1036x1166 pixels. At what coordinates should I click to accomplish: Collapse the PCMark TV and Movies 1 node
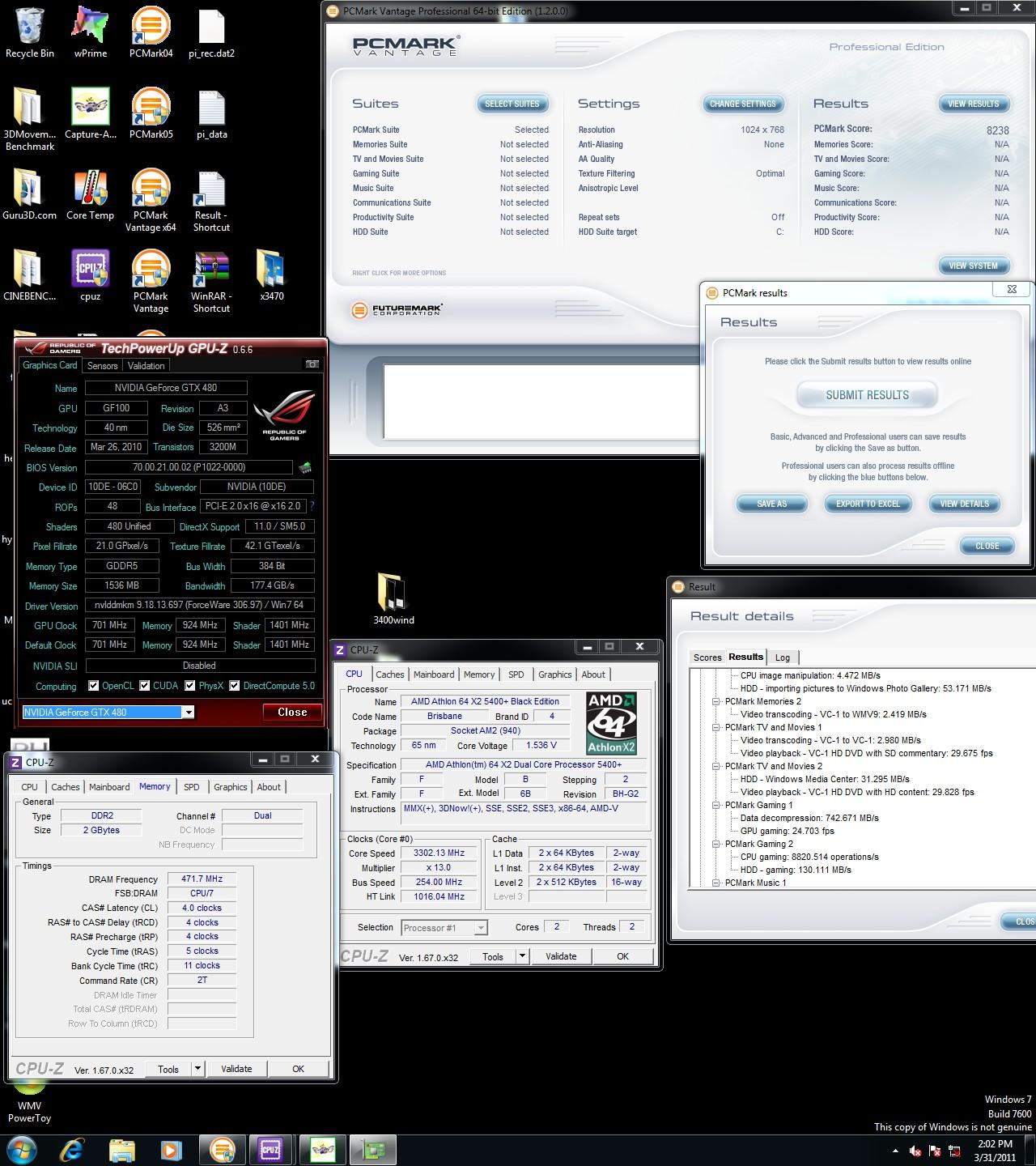coord(716,727)
